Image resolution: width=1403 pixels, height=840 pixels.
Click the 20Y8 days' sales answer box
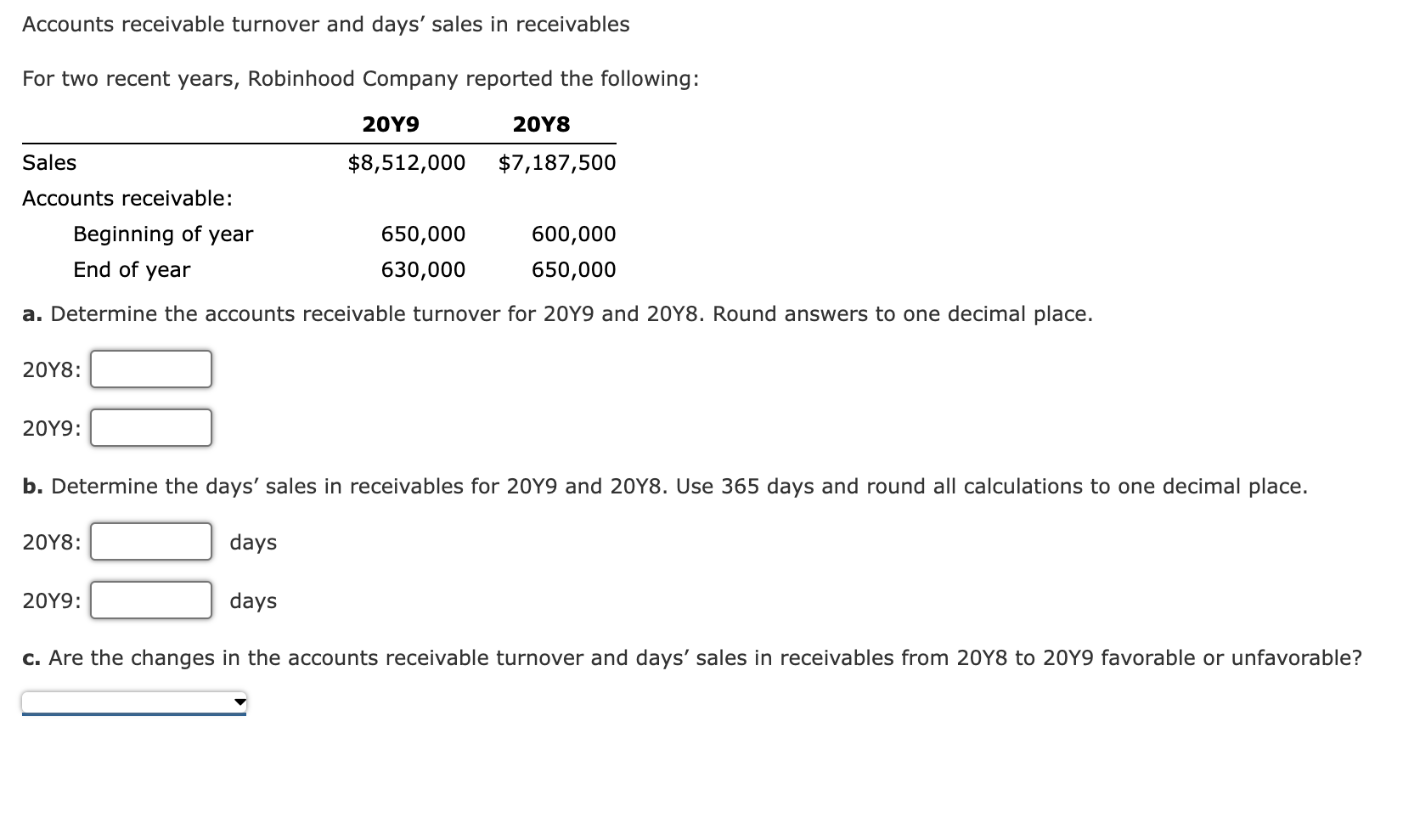[x=150, y=542]
